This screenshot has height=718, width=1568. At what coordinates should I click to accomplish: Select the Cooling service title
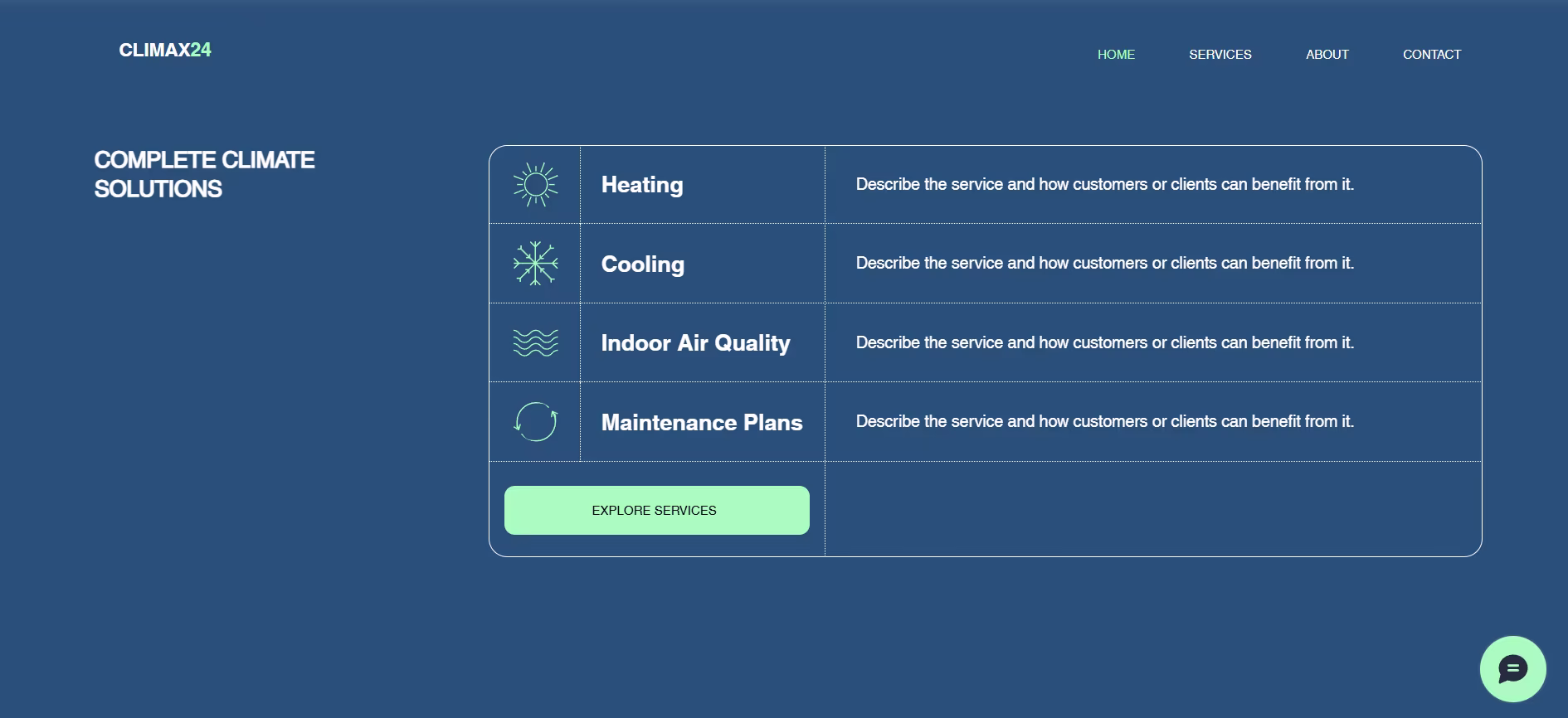[643, 264]
